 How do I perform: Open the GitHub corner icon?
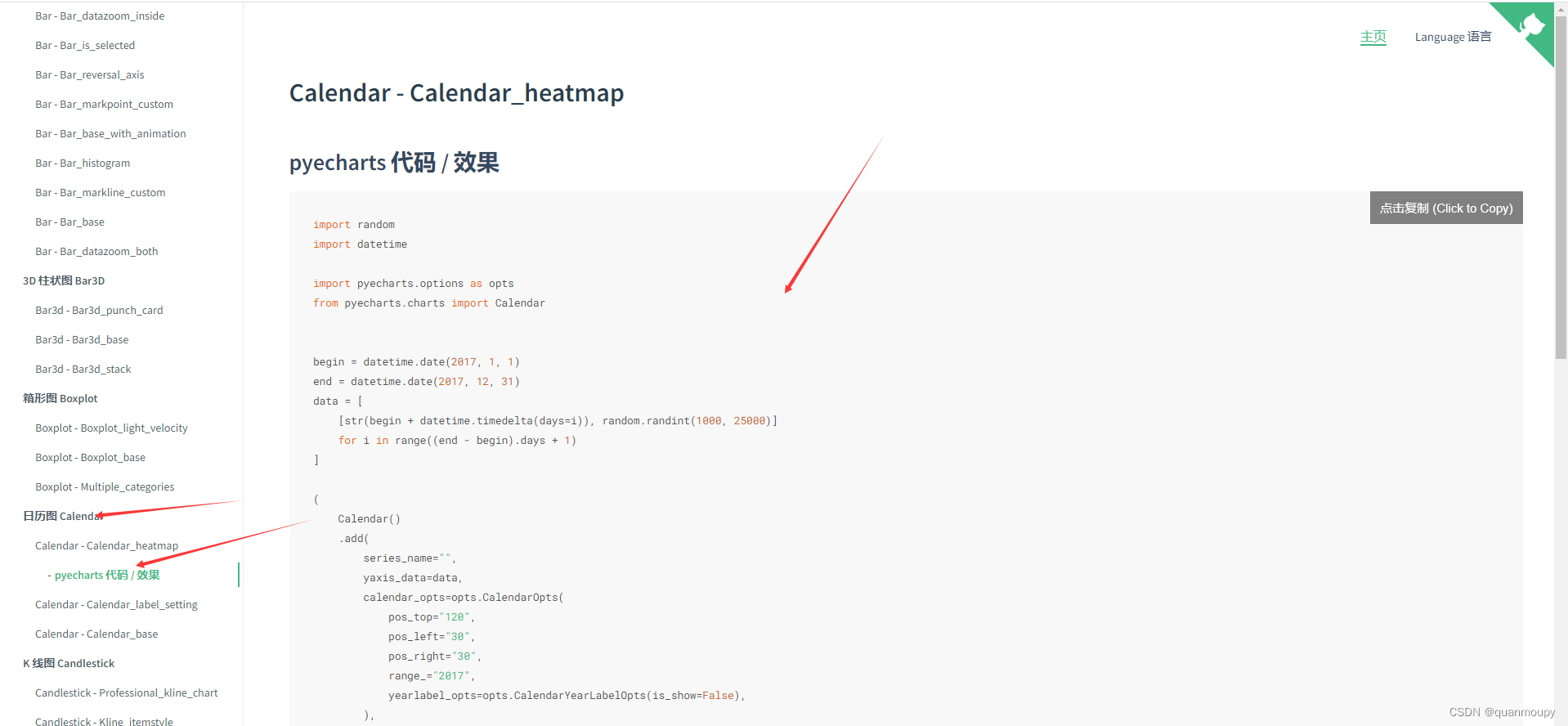[x=1527, y=29]
